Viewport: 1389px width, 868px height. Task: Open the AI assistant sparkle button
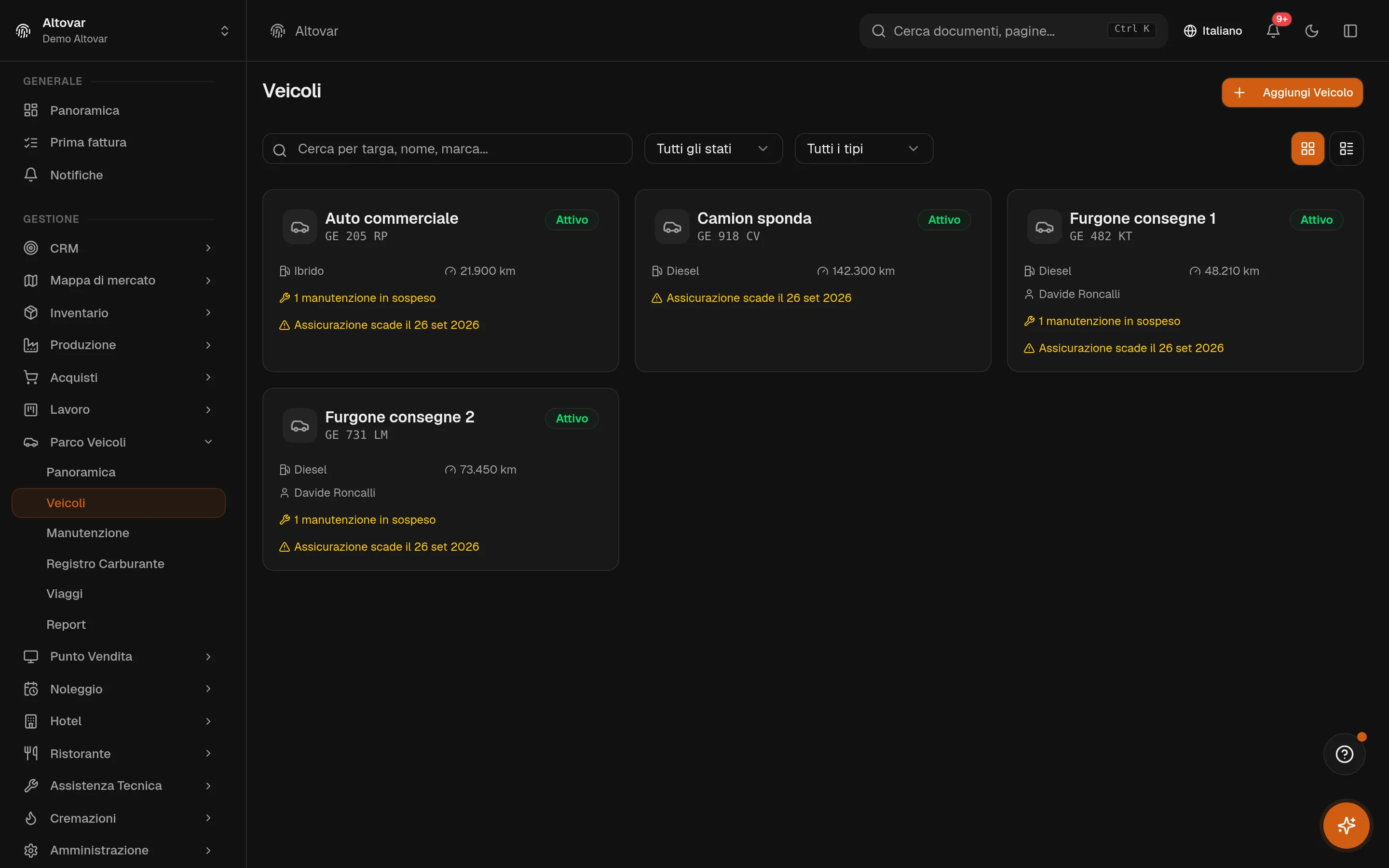(1346, 826)
